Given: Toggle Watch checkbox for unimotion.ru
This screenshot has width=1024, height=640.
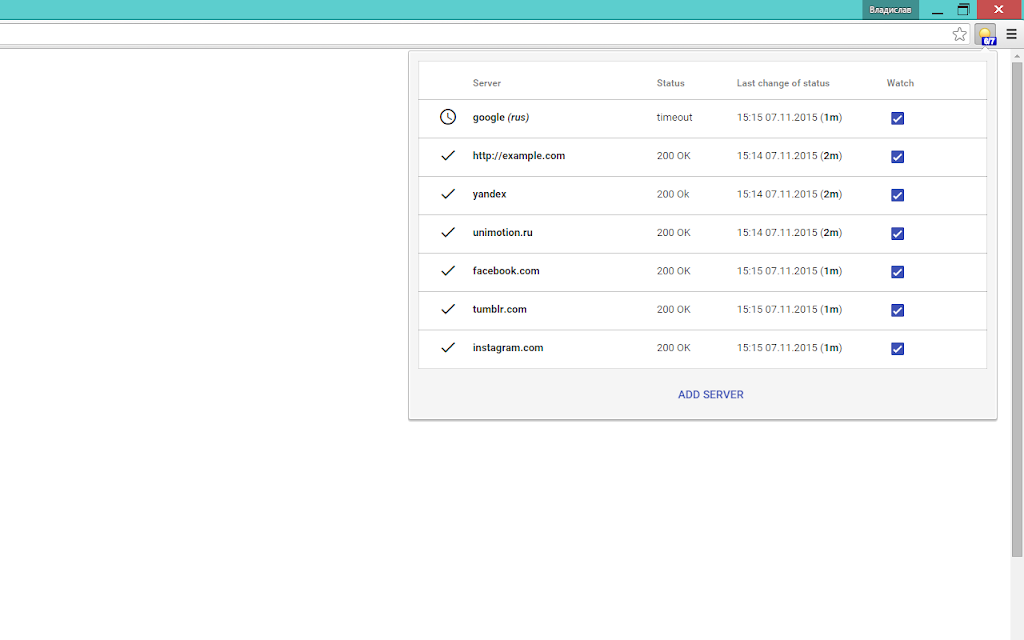Looking at the screenshot, I should click(897, 234).
